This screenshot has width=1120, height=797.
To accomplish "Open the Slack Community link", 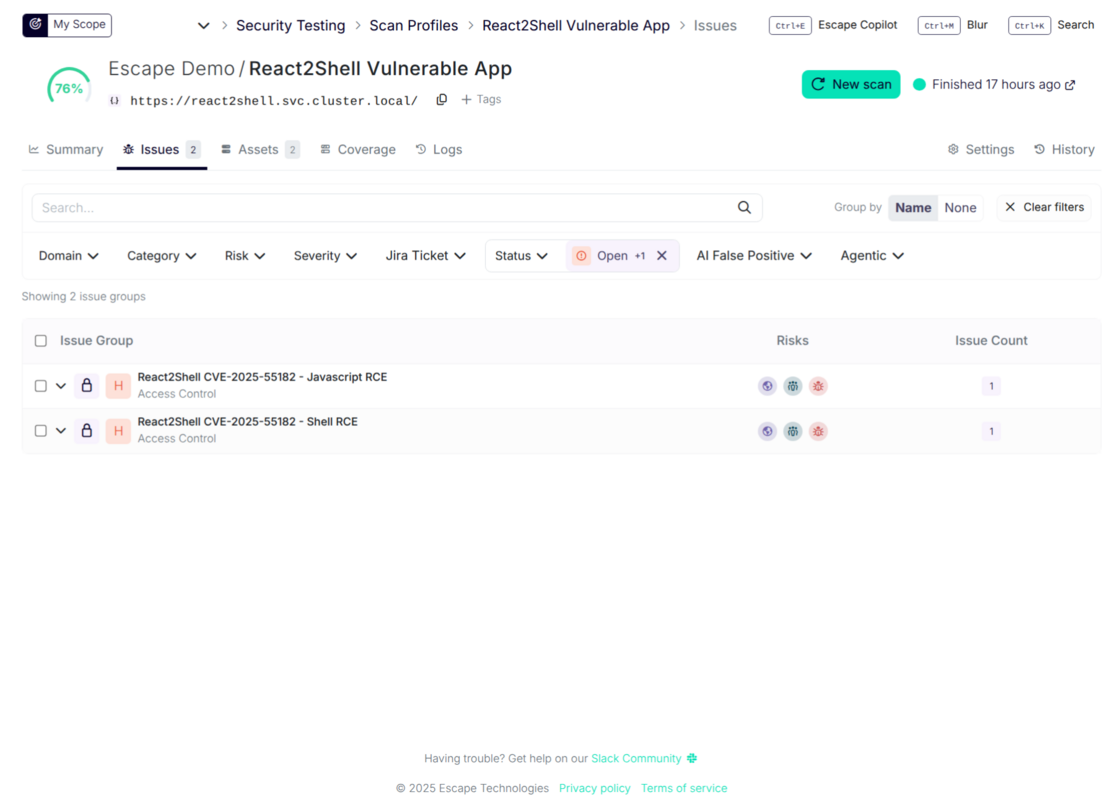I will click(x=636, y=758).
